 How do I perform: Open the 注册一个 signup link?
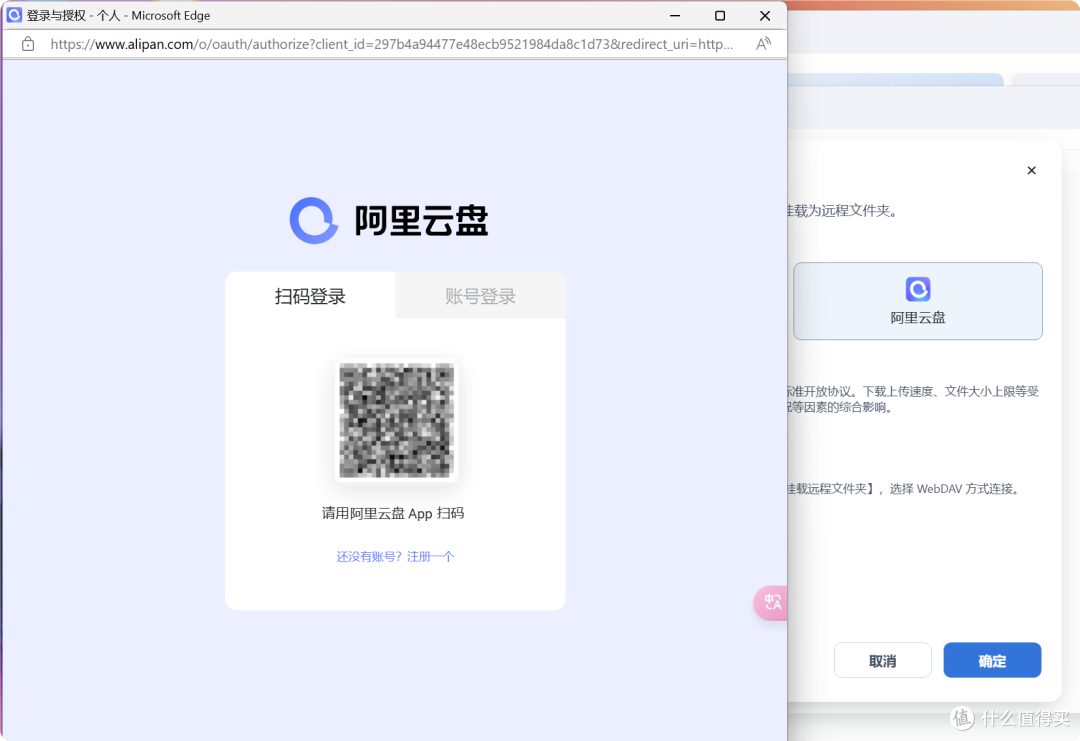pyautogui.click(x=430, y=556)
